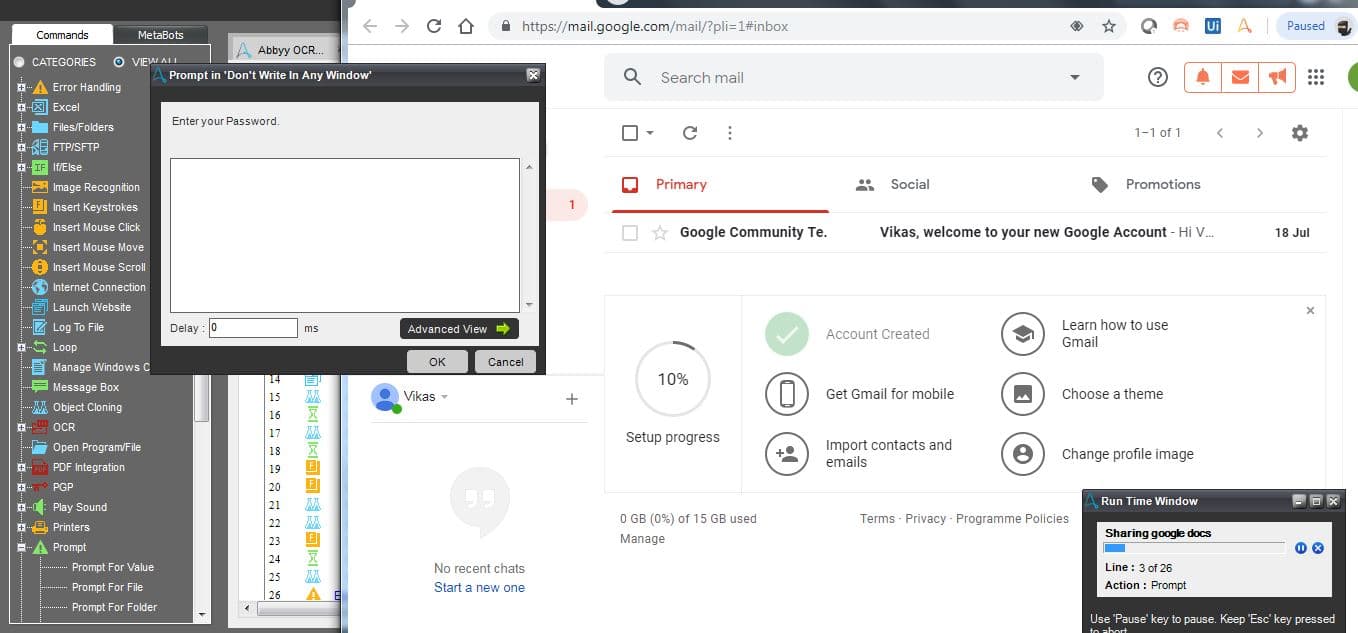This screenshot has height=633, width=1358.
Task: Refresh the Gmail inbox
Action: pyautogui.click(x=689, y=133)
